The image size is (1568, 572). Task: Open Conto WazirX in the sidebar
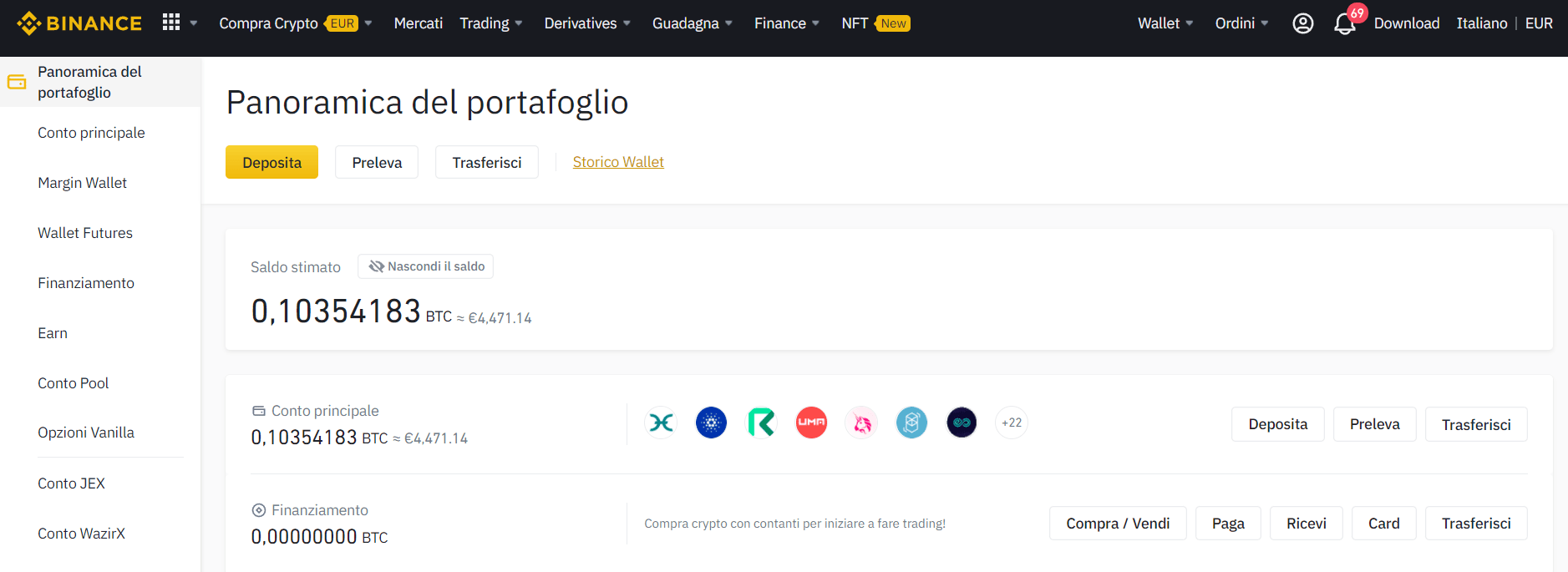coord(81,534)
